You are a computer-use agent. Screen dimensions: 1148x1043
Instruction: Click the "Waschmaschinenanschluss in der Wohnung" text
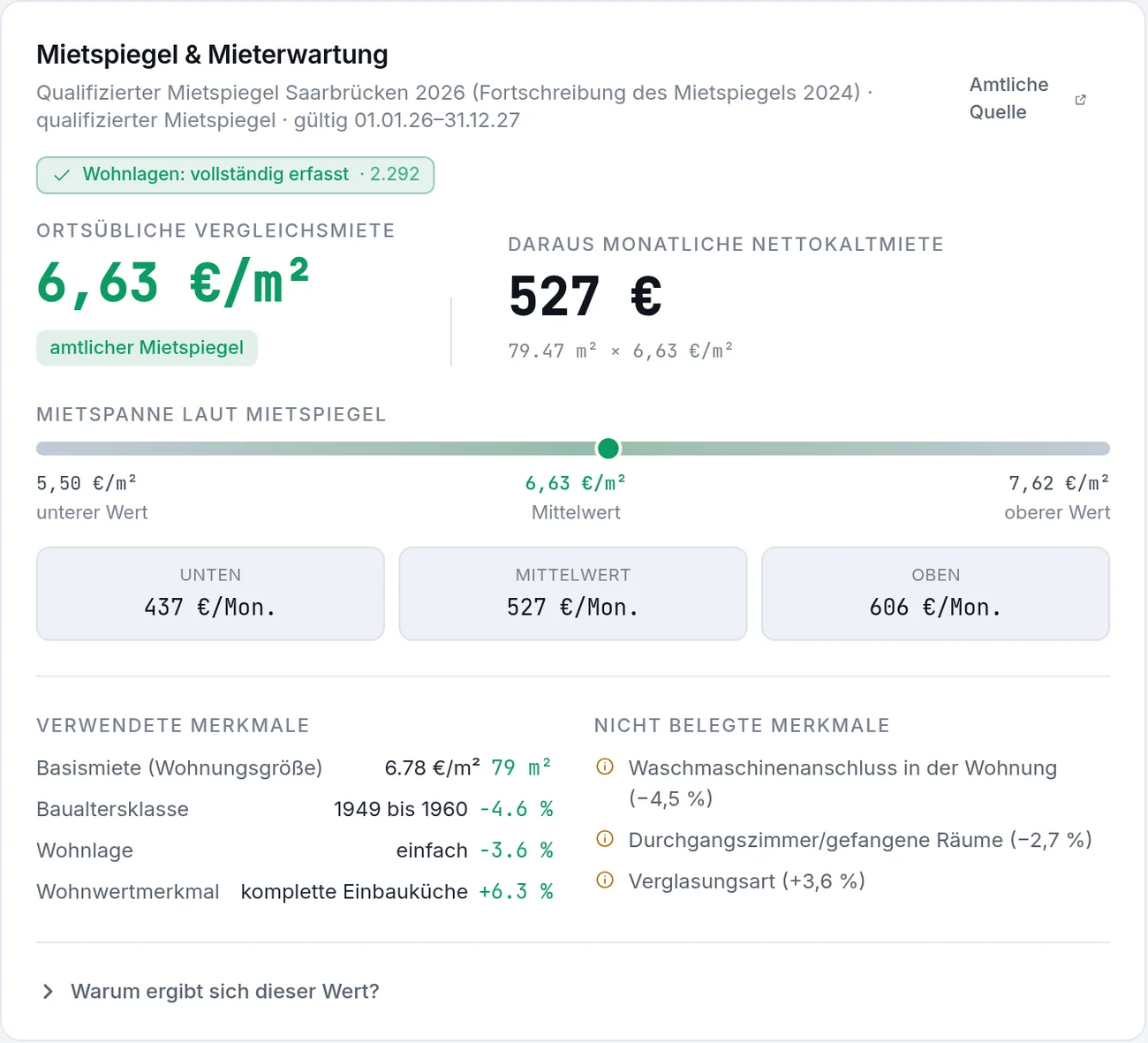coord(842,767)
